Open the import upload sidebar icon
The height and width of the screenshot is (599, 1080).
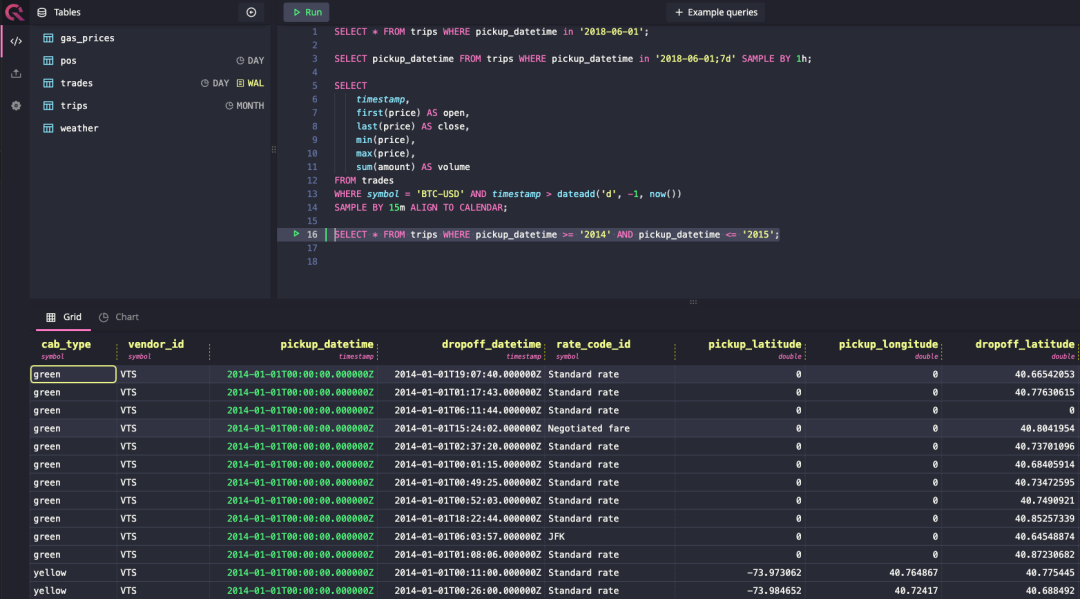click(x=16, y=74)
